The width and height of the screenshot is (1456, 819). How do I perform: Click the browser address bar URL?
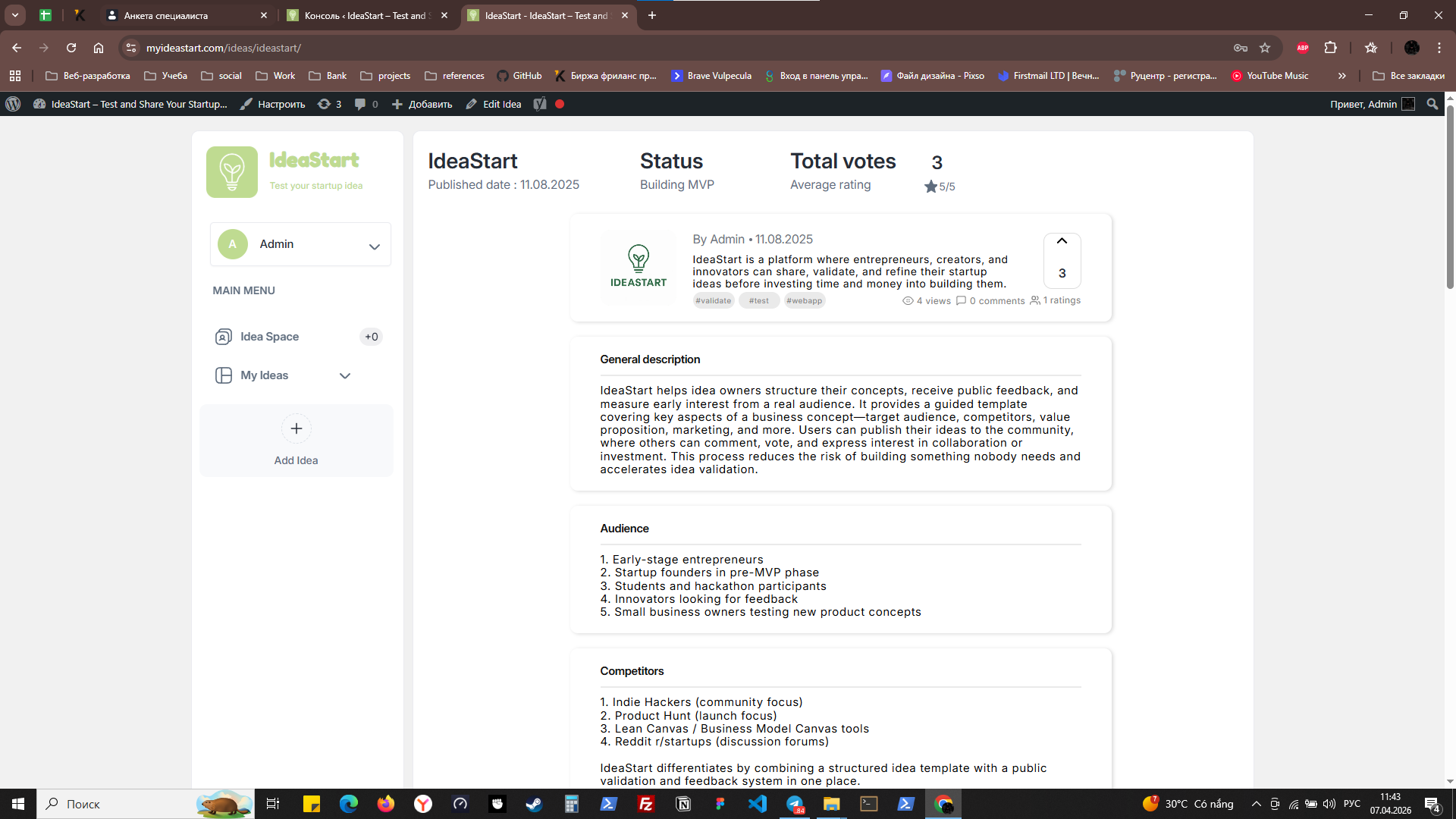[224, 48]
